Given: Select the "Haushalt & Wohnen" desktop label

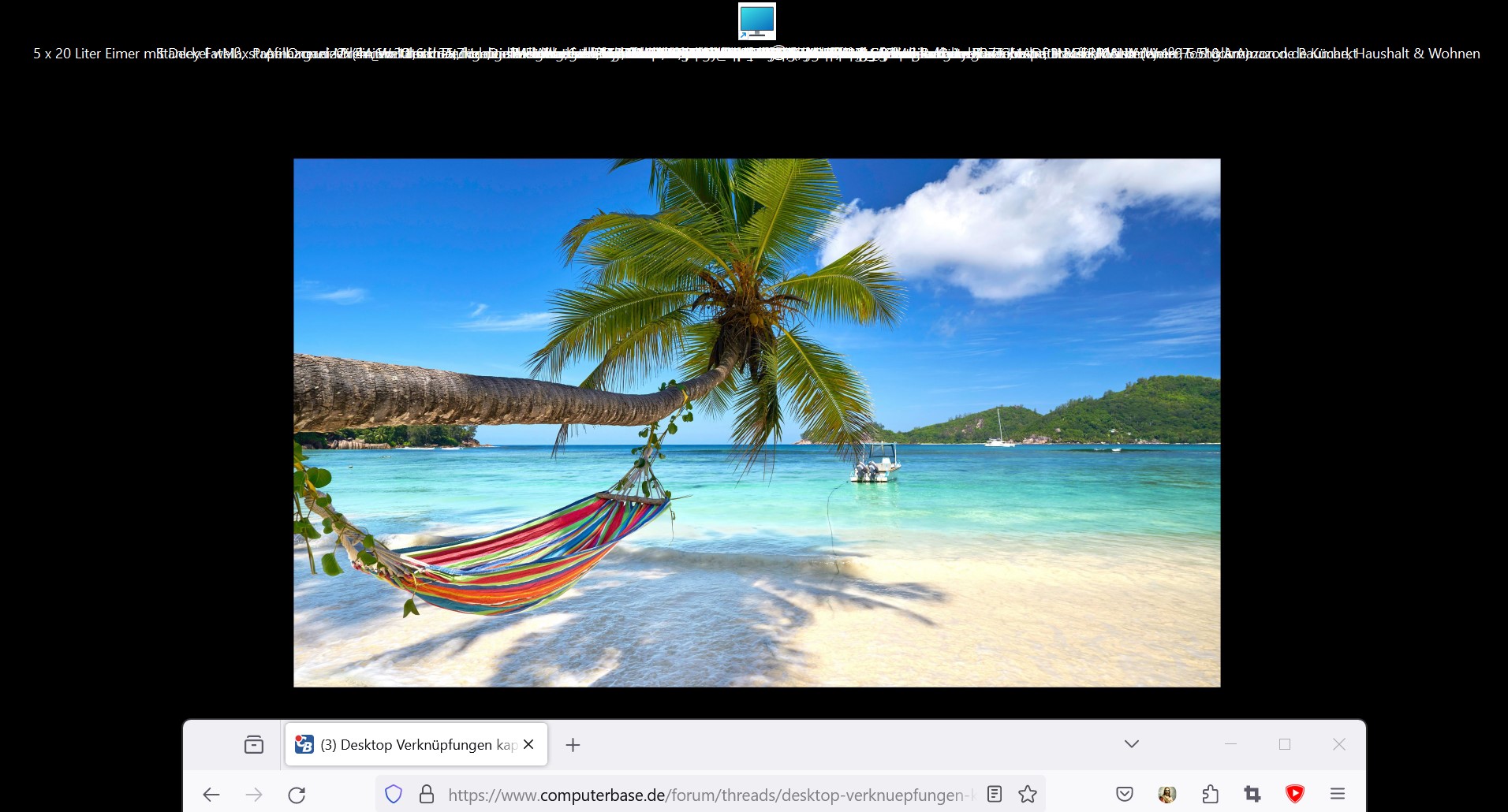Looking at the screenshot, I should click(1417, 54).
